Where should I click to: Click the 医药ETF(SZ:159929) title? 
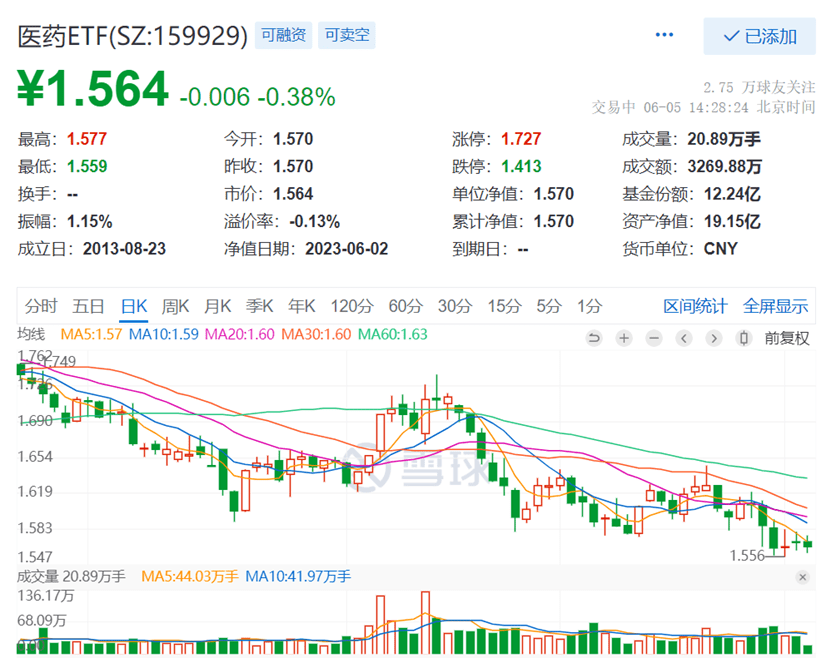pos(132,36)
